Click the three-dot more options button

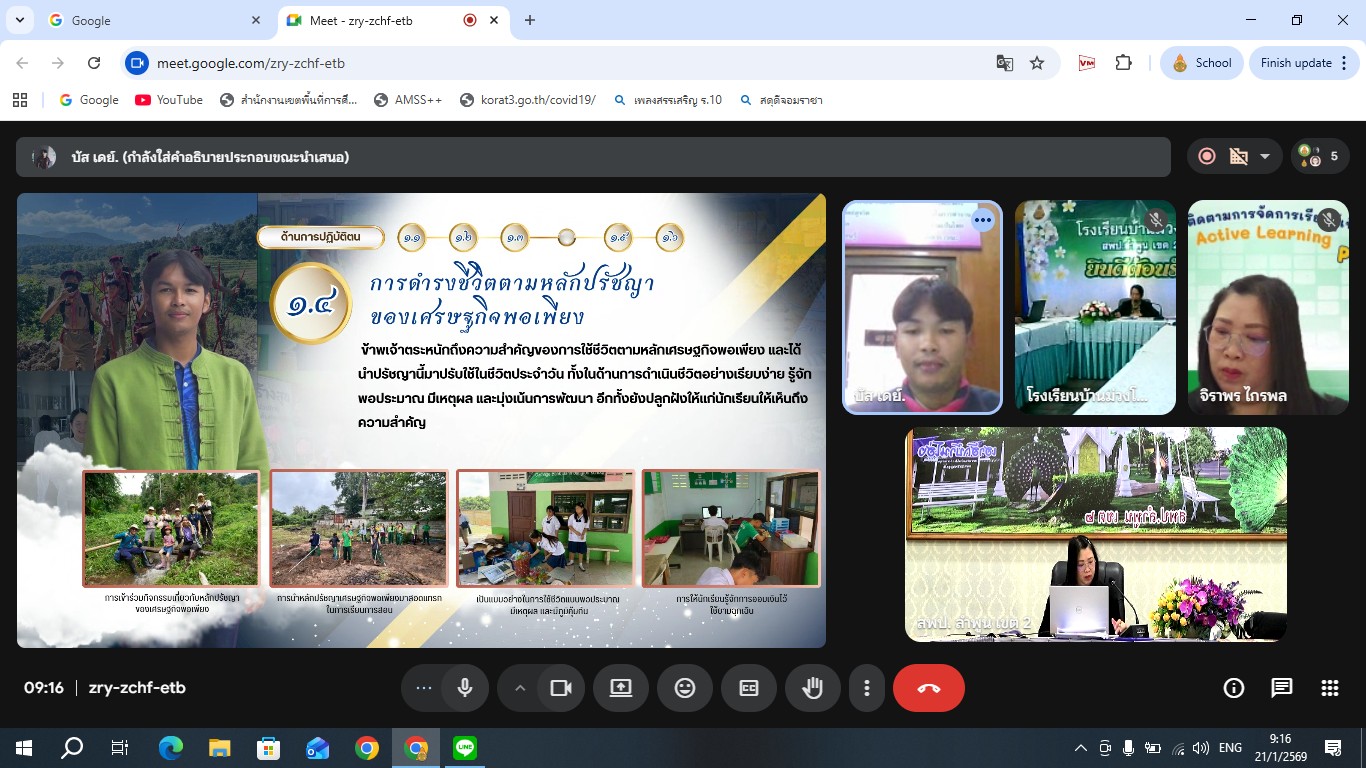tap(866, 688)
